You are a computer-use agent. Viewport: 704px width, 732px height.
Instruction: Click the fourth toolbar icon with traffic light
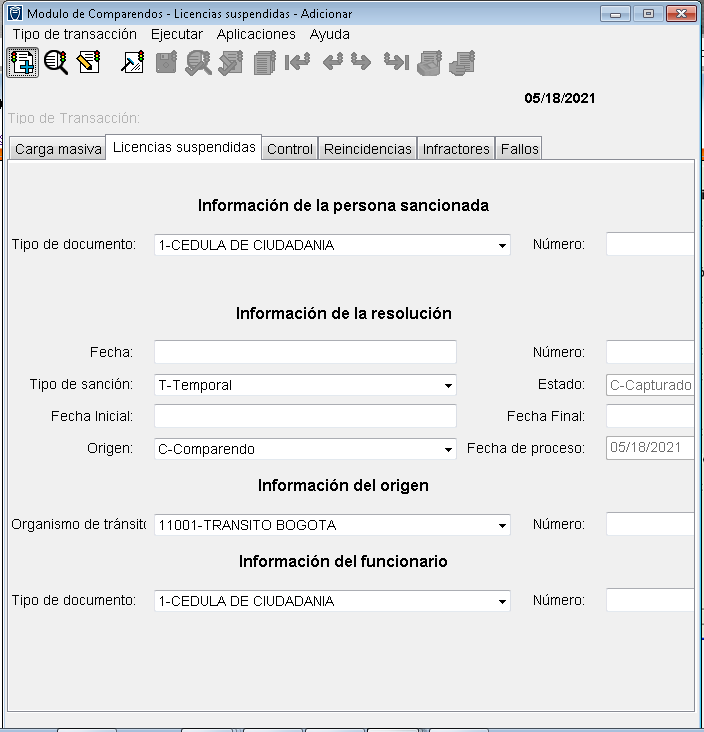(133, 63)
